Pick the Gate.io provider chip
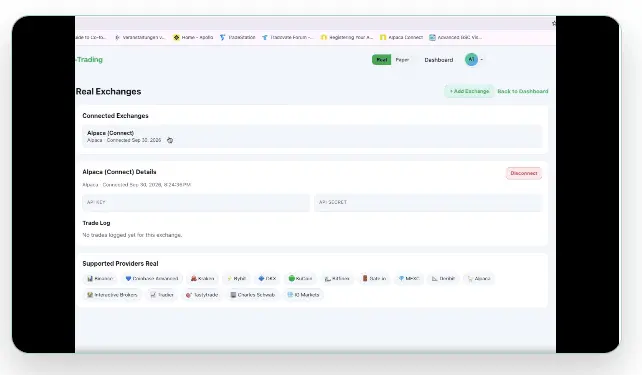Viewport: 642px width, 375px height. pyautogui.click(x=374, y=278)
